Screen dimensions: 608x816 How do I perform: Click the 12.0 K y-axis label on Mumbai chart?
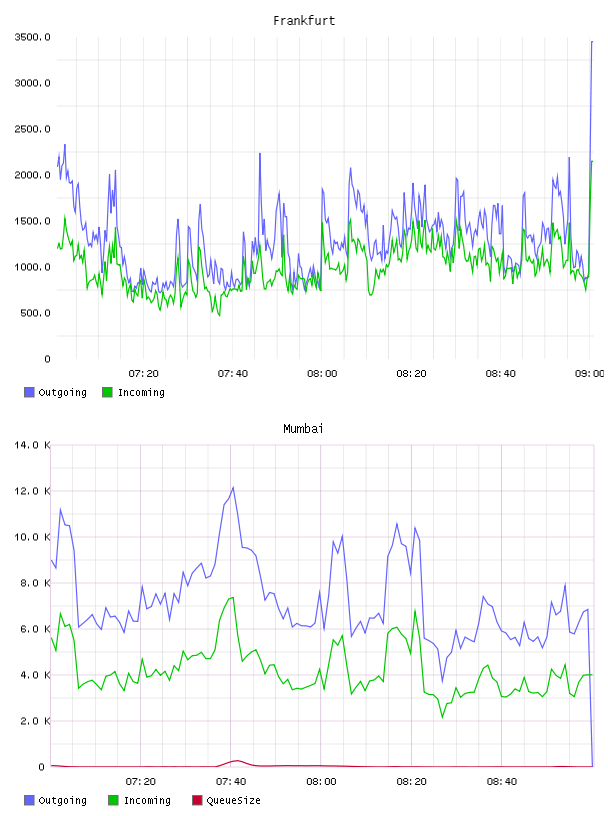(x=32, y=491)
